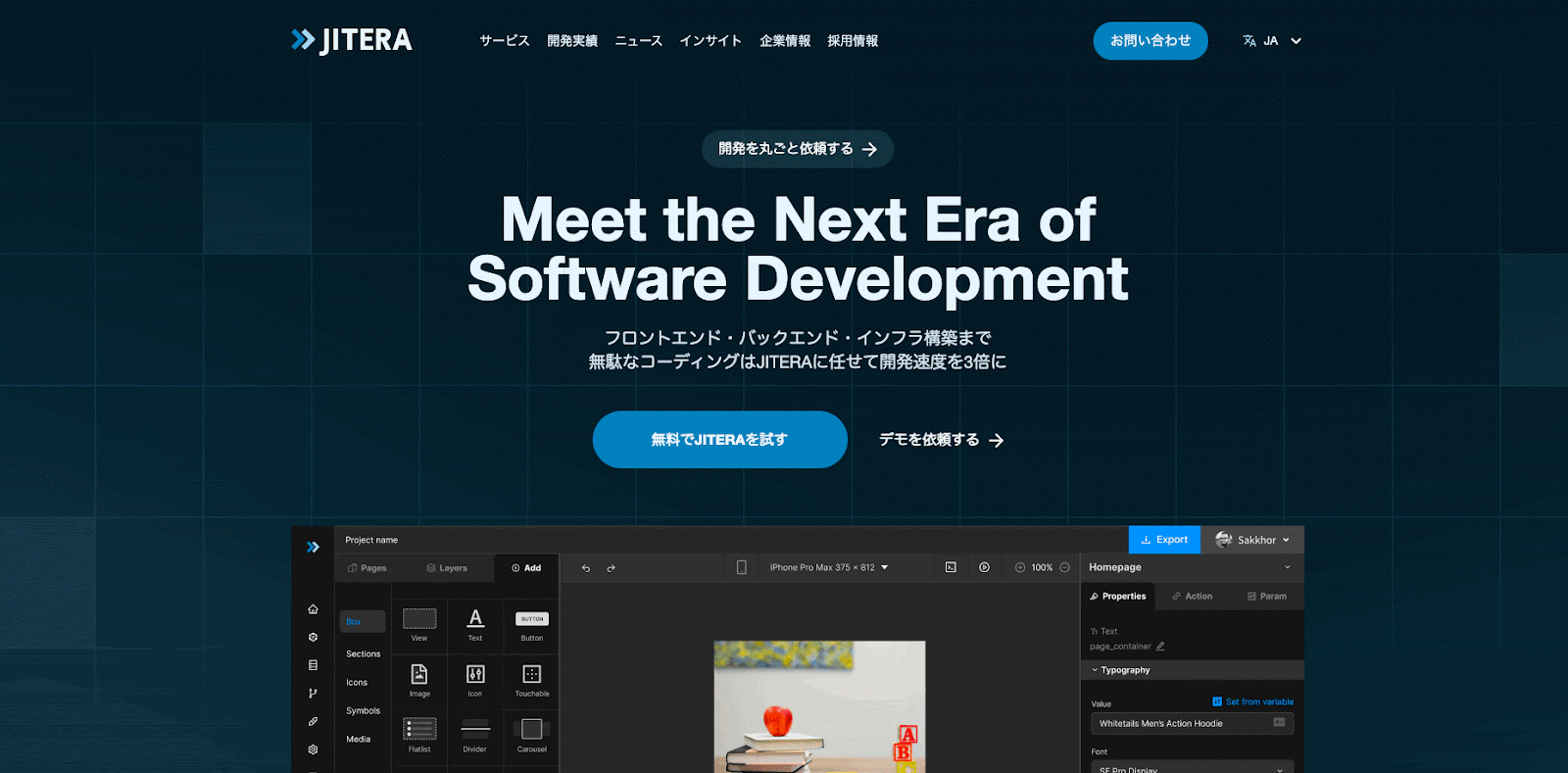Click the zoom in plus icon
Viewport: 1568px width, 773px height.
(x=1020, y=567)
